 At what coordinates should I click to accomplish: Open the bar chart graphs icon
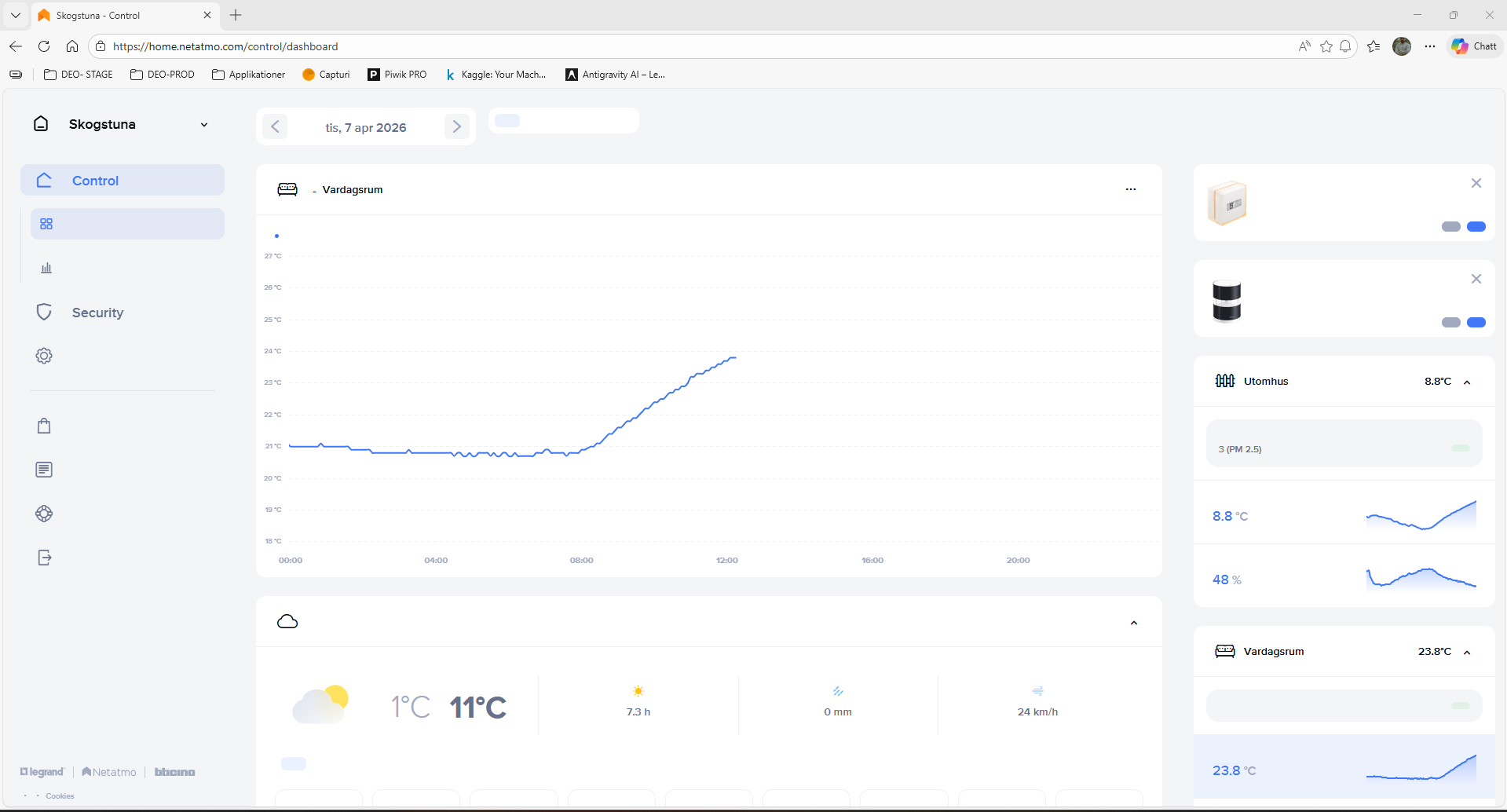[46, 268]
